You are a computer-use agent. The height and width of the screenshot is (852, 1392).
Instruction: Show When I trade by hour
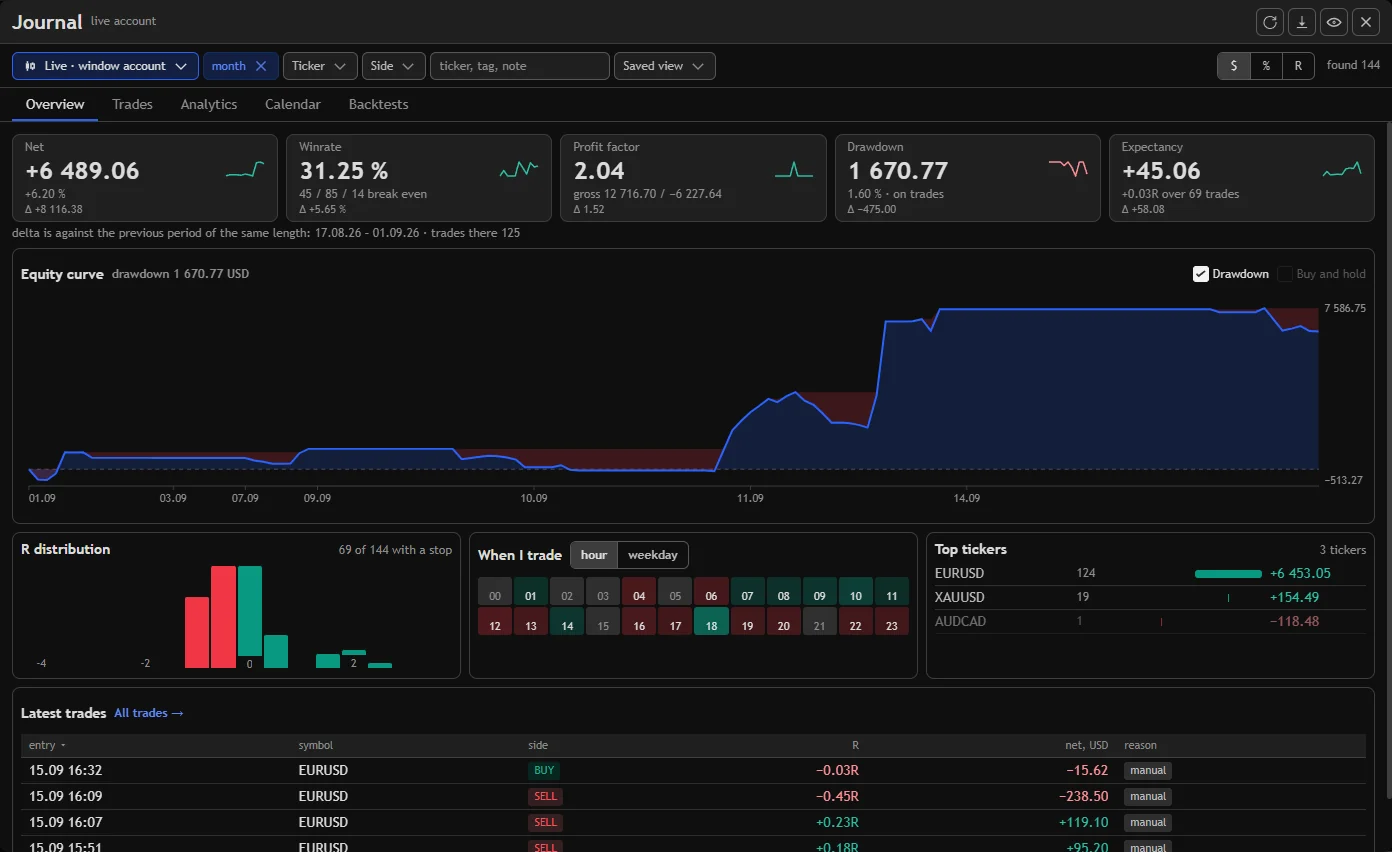pyautogui.click(x=594, y=555)
